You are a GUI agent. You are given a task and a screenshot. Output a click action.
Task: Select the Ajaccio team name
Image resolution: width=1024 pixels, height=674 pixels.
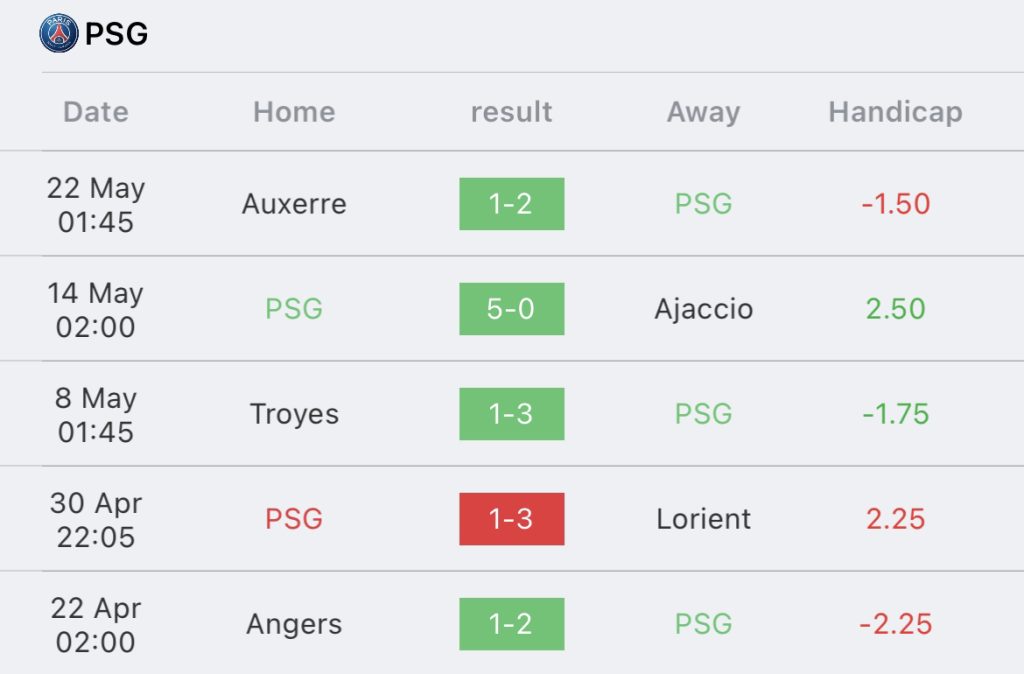(x=703, y=310)
